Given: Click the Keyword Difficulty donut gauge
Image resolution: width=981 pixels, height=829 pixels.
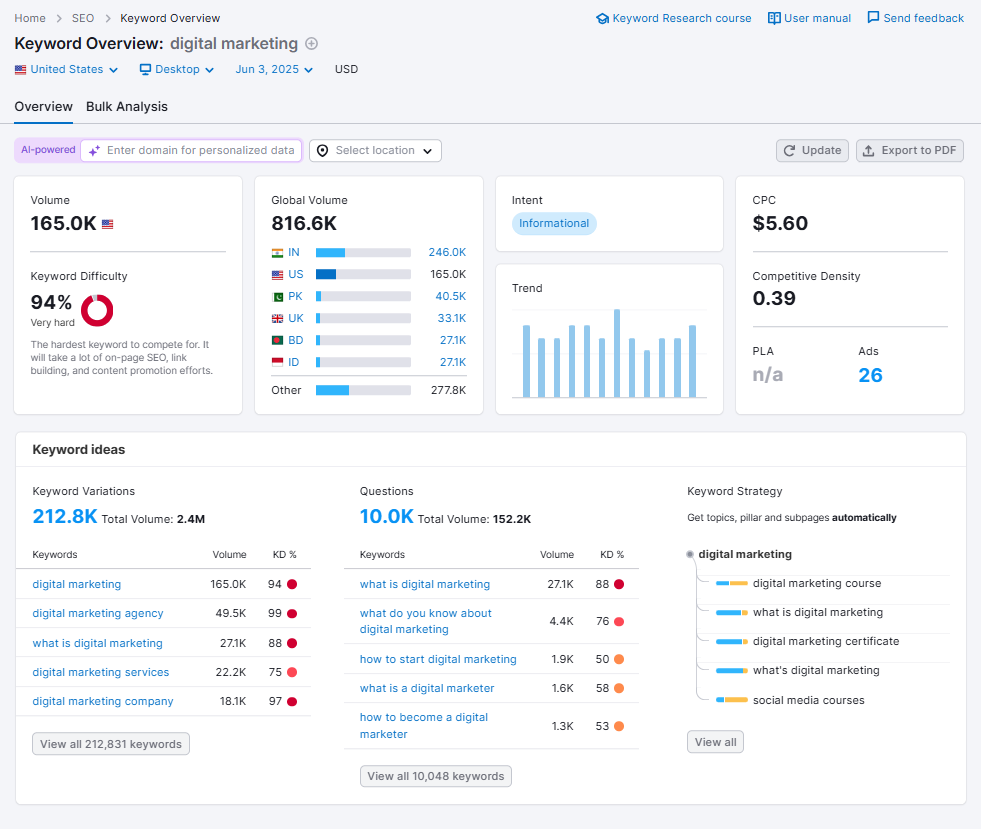Looking at the screenshot, I should click(x=97, y=310).
